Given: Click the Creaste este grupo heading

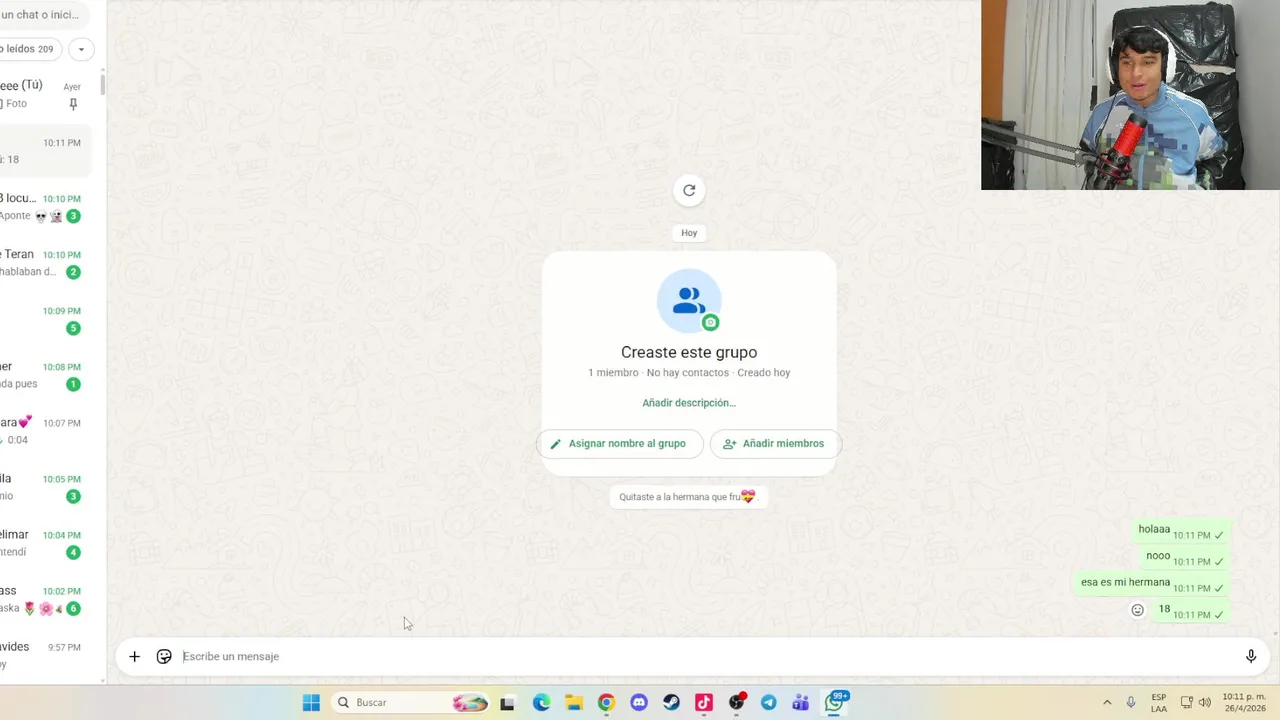Looking at the screenshot, I should (x=689, y=352).
